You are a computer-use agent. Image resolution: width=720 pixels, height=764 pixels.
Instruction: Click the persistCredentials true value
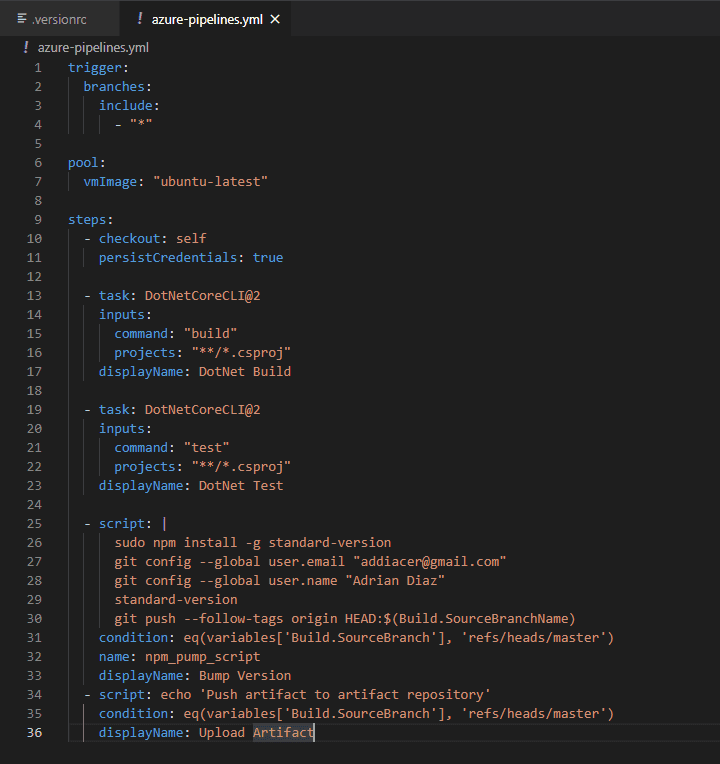point(267,258)
